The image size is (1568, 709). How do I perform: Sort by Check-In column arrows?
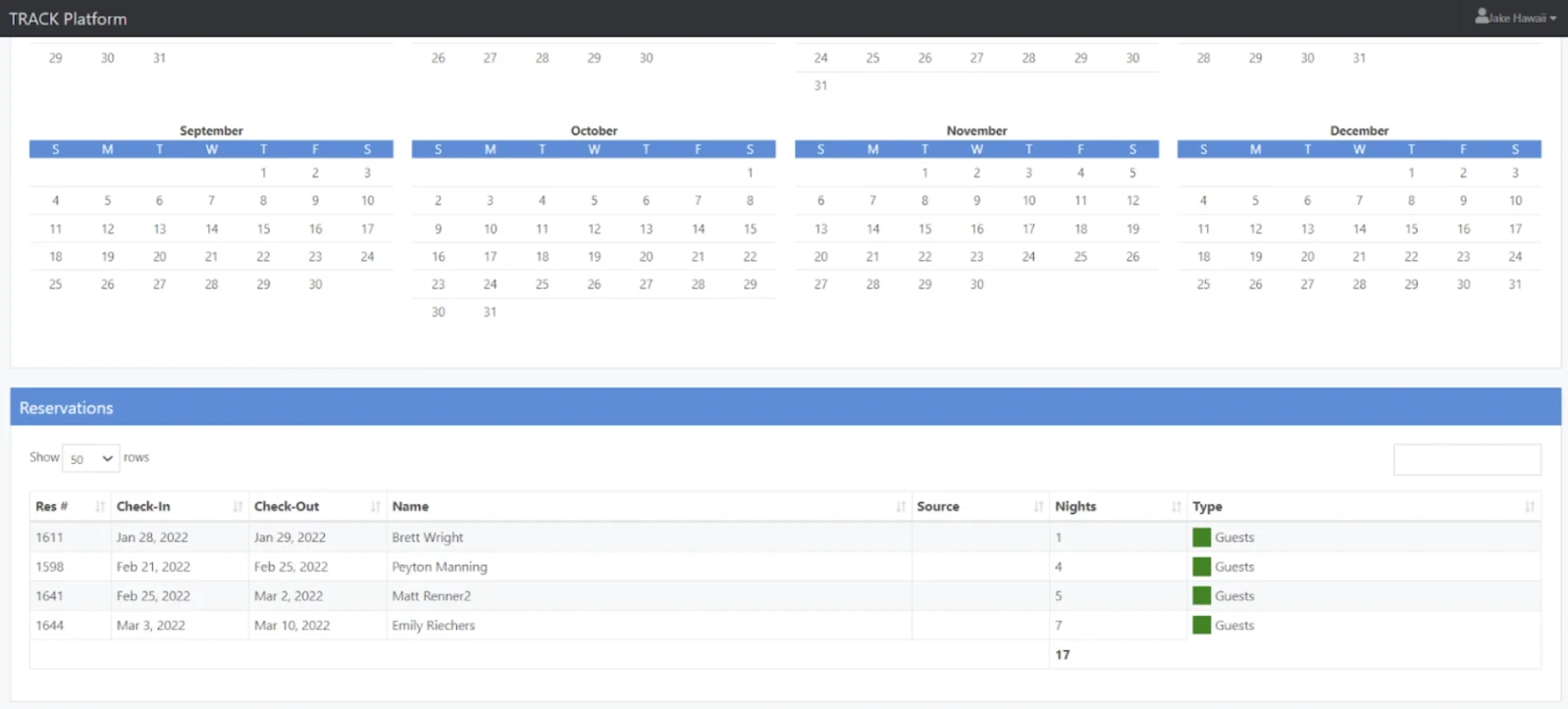pyautogui.click(x=237, y=507)
